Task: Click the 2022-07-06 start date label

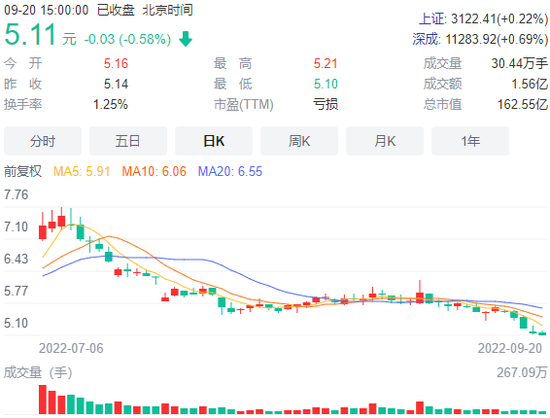Action: 71,348
